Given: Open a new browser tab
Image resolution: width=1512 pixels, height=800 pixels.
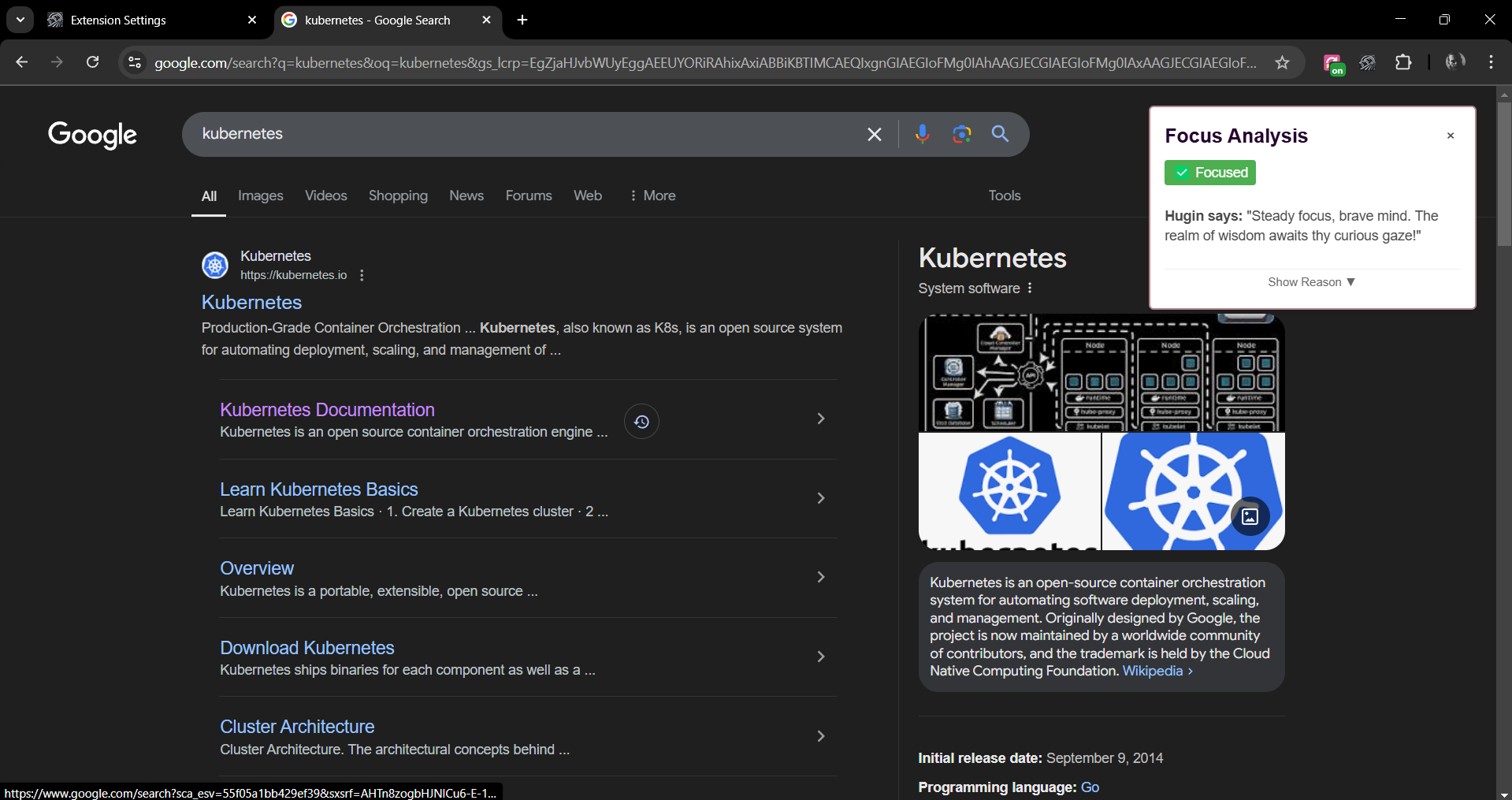Looking at the screenshot, I should click(522, 20).
